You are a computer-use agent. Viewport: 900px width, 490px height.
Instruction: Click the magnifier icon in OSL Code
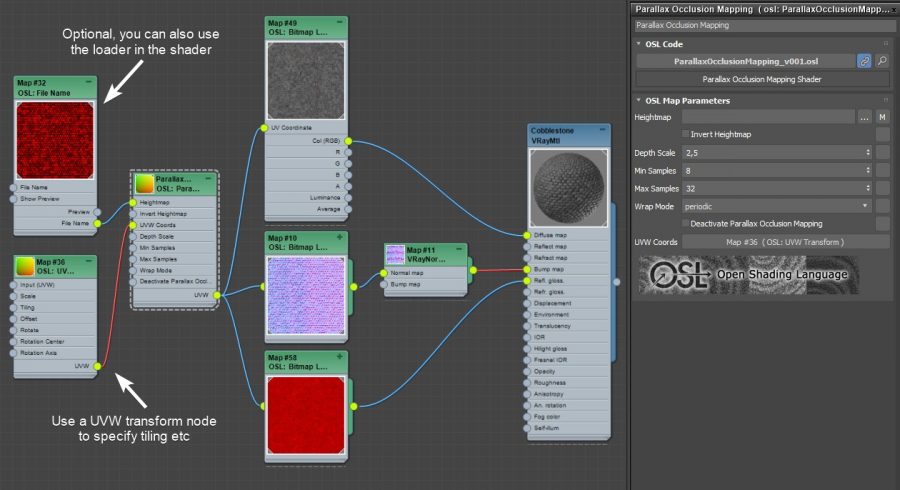pyautogui.click(x=882, y=61)
